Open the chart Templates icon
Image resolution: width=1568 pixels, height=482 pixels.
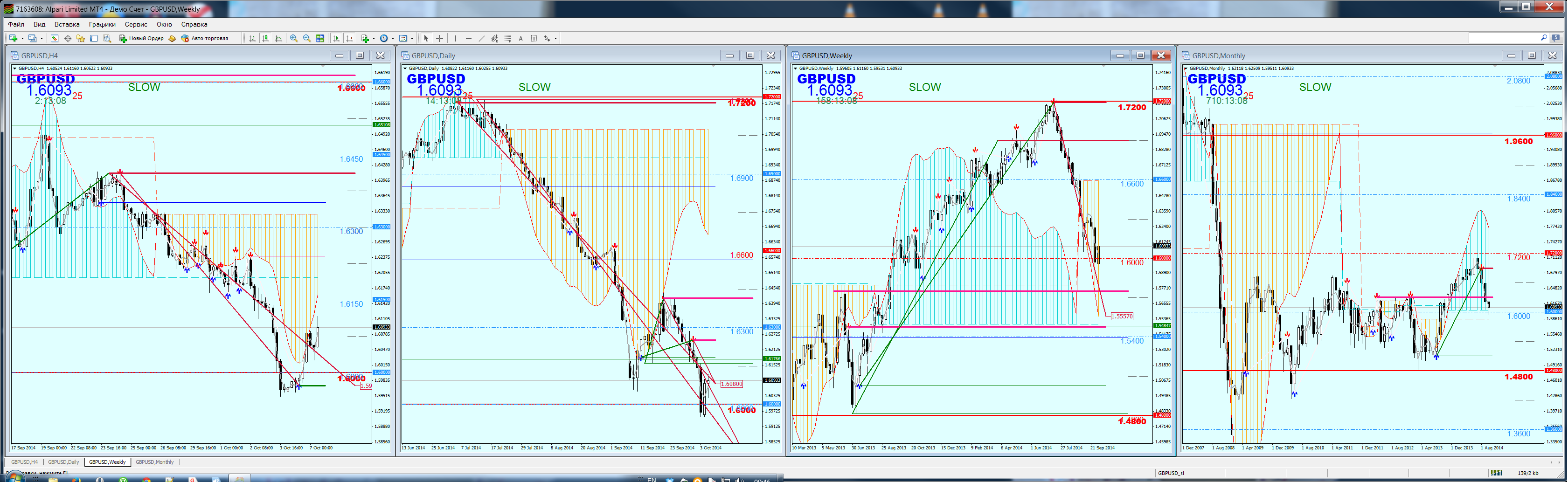[x=403, y=38]
